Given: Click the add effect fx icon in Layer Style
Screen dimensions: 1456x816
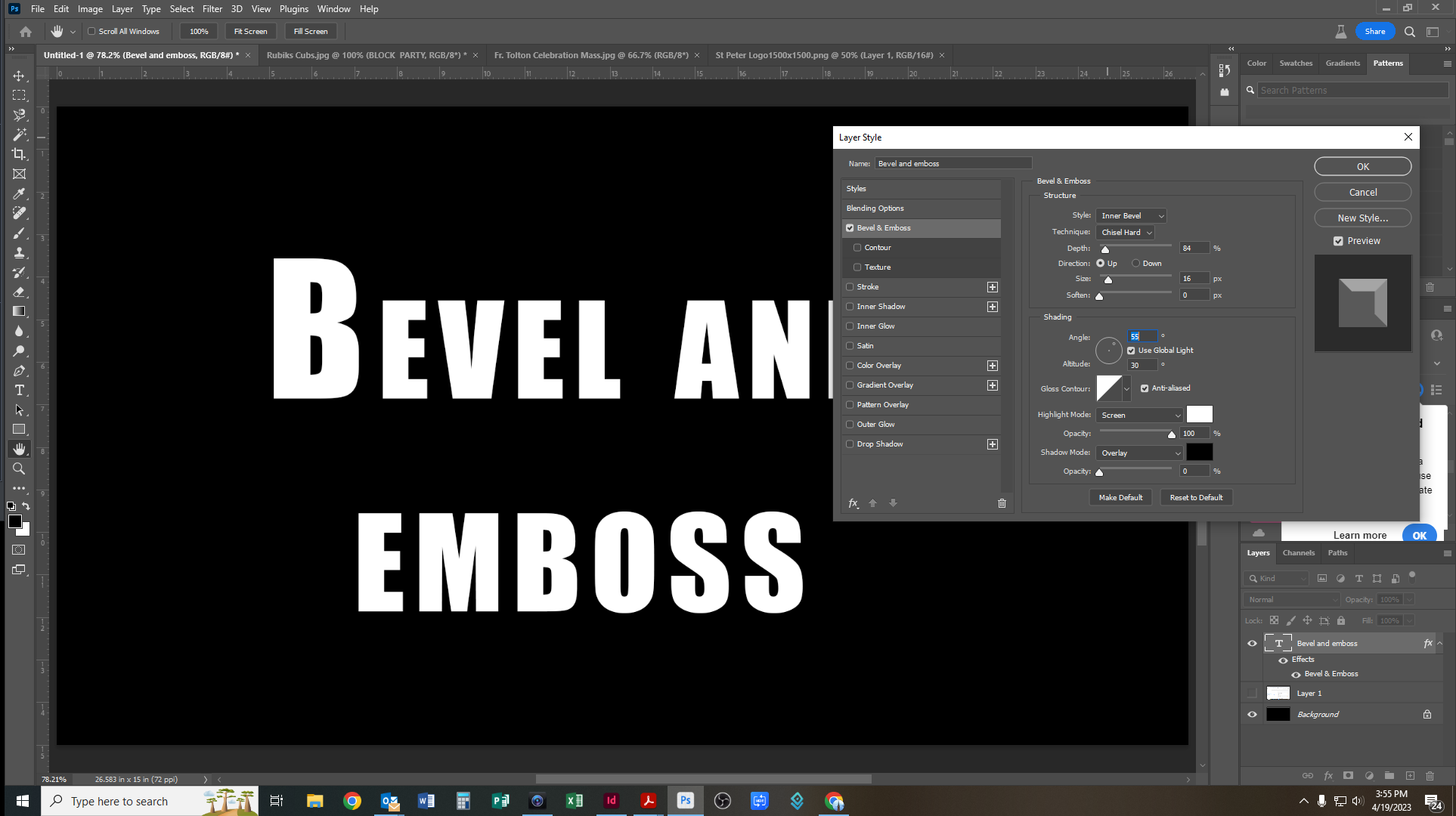Looking at the screenshot, I should click(853, 503).
